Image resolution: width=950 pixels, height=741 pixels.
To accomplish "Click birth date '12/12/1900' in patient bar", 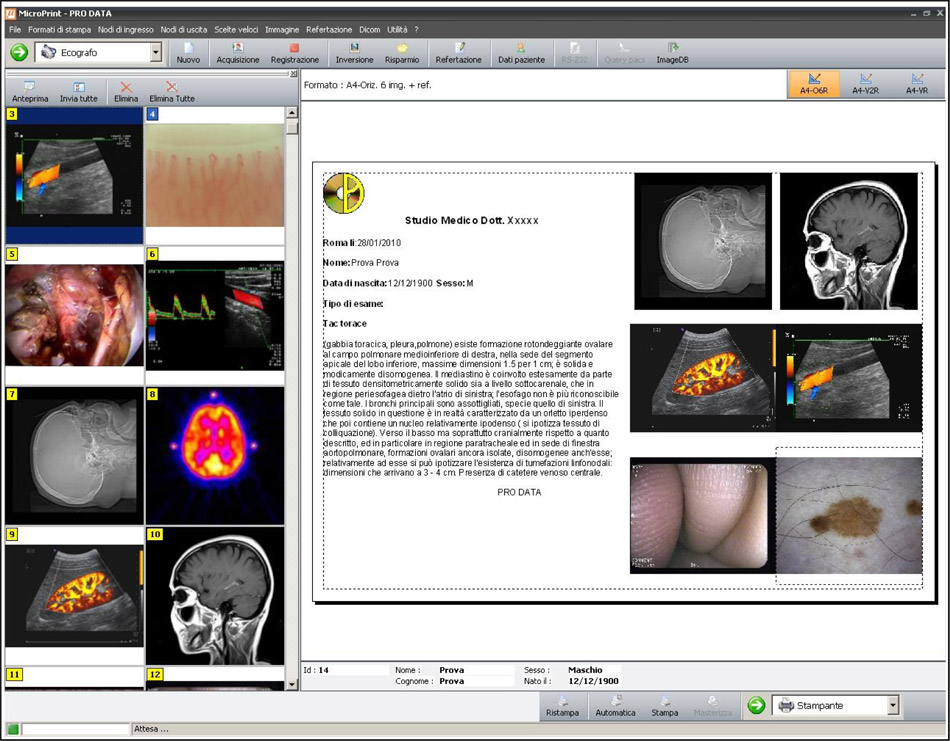I will coord(593,681).
